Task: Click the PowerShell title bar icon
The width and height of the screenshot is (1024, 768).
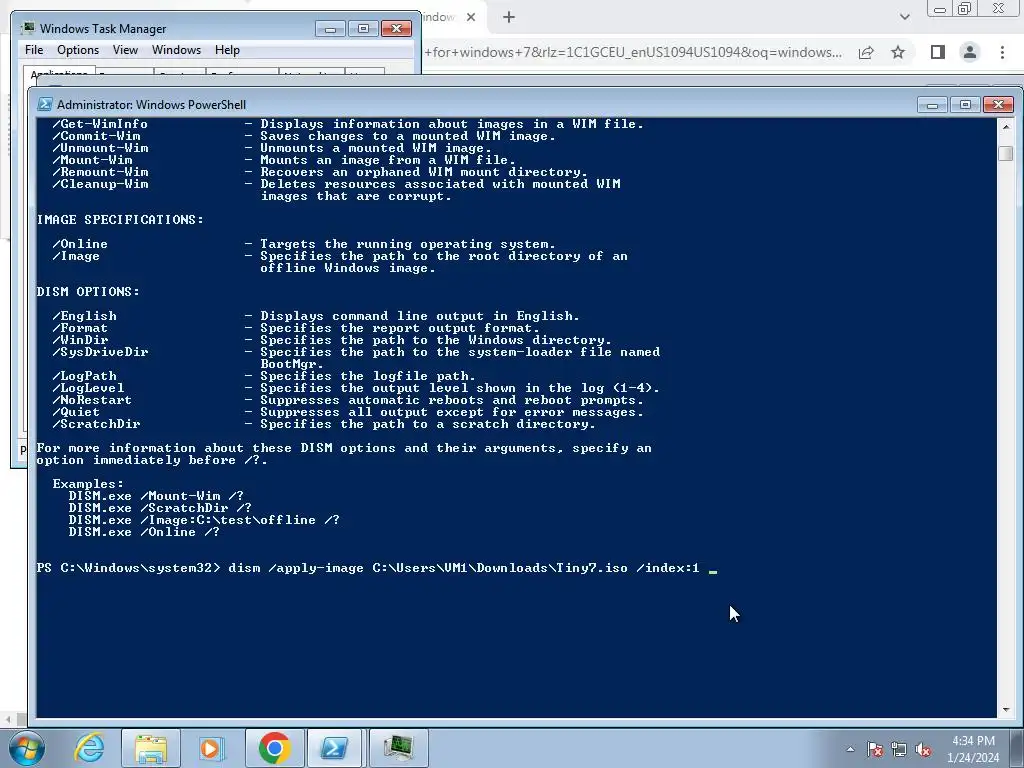Action: 44,104
